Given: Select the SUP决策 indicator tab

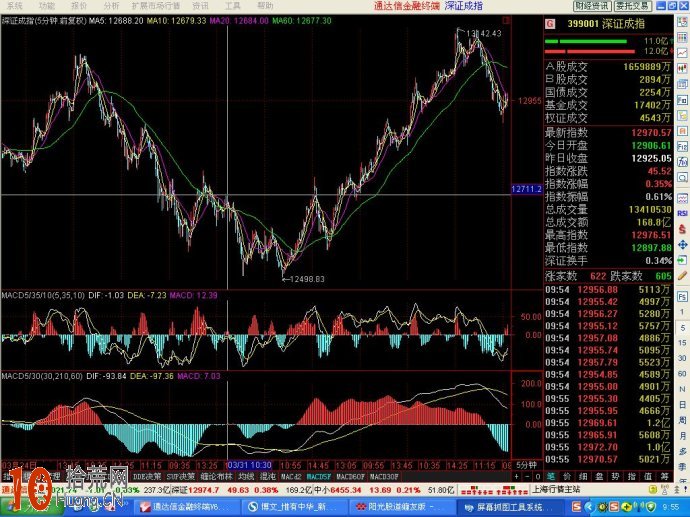Looking at the screenshot, I should tap(181, 477).
